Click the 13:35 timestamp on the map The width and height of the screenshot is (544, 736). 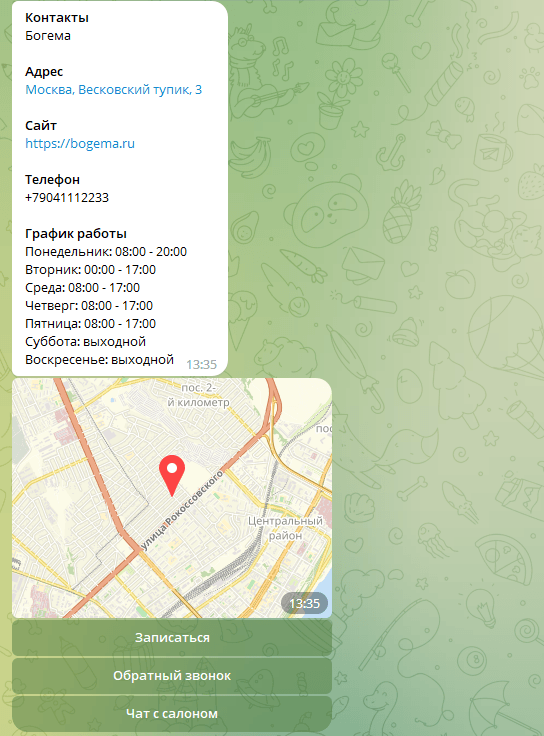click(x=304, y=603)
